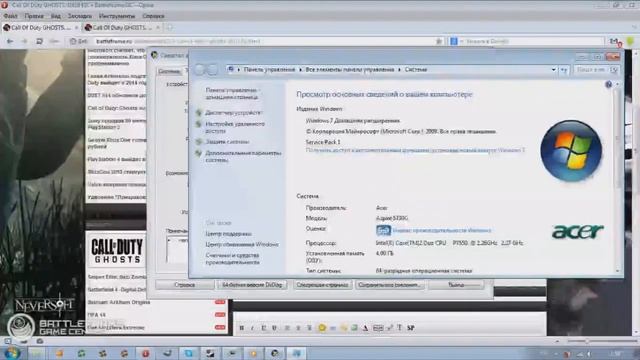This screenshot has width=640, height=360.
Task: Open Инструменты menu in Opera
Action: pyautogui.click(x=117, y=16)
